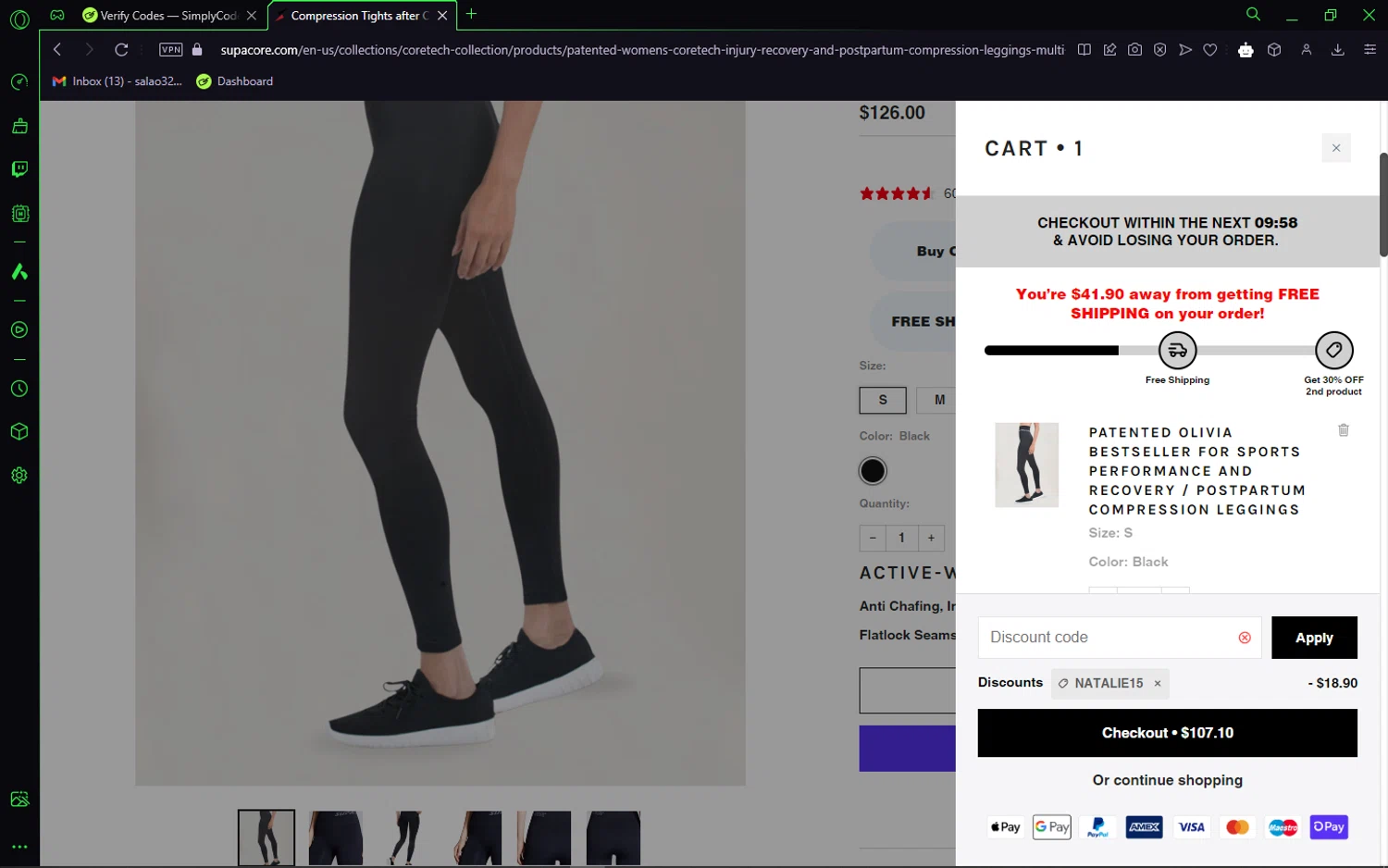Image resolution: width=1388 pixels, height=868 pixels.
Task: Open Dashboard bookmark
Action: (x=235, y=81)
